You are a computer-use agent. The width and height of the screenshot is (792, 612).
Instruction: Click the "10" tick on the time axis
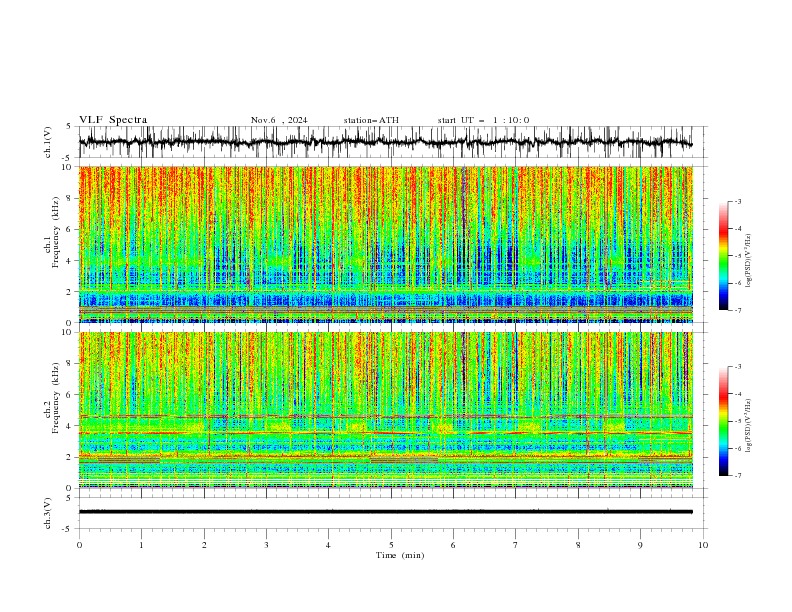click(x=703, y=545)
